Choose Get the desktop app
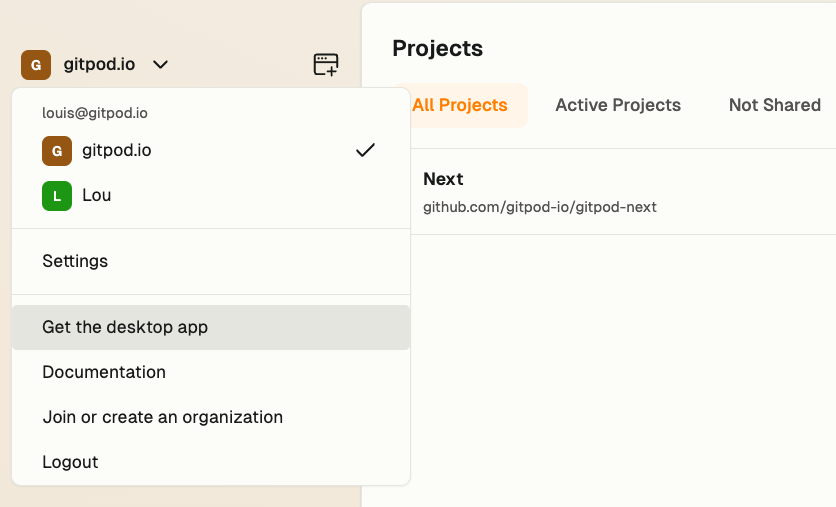Viewport: 836px width, 507px height. coord(125,327)
